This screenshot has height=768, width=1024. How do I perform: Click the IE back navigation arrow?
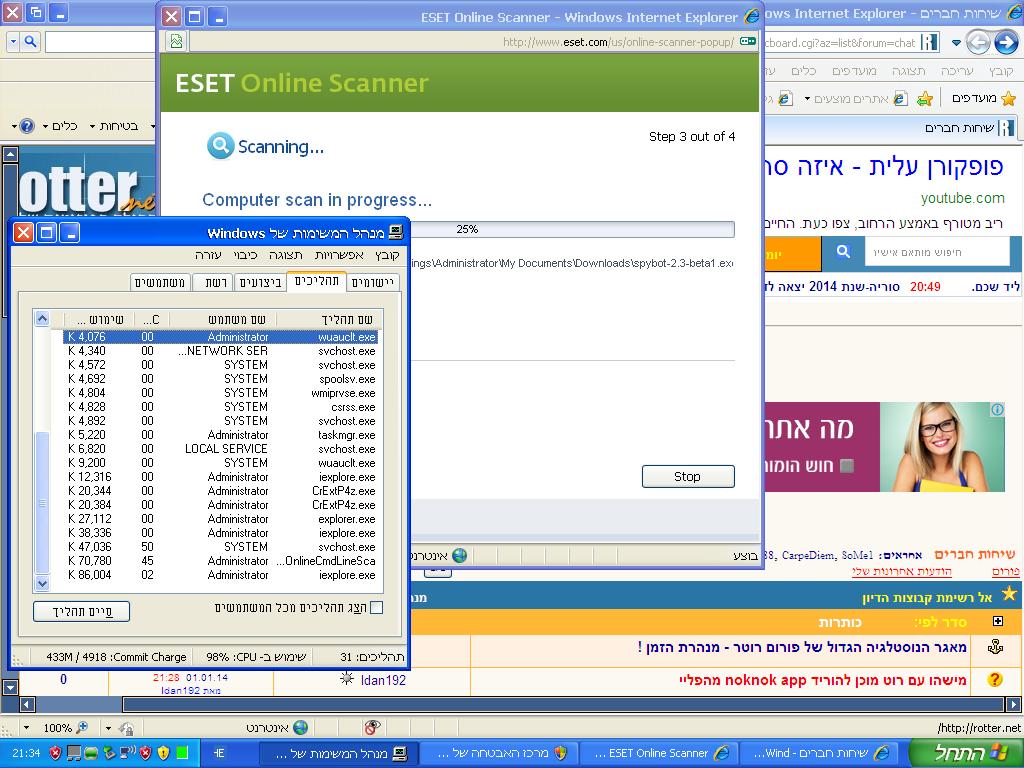[1005, 42]
